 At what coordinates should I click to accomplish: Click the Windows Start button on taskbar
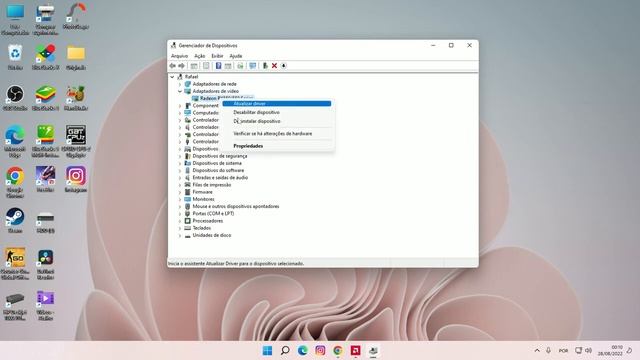(267, 351)
